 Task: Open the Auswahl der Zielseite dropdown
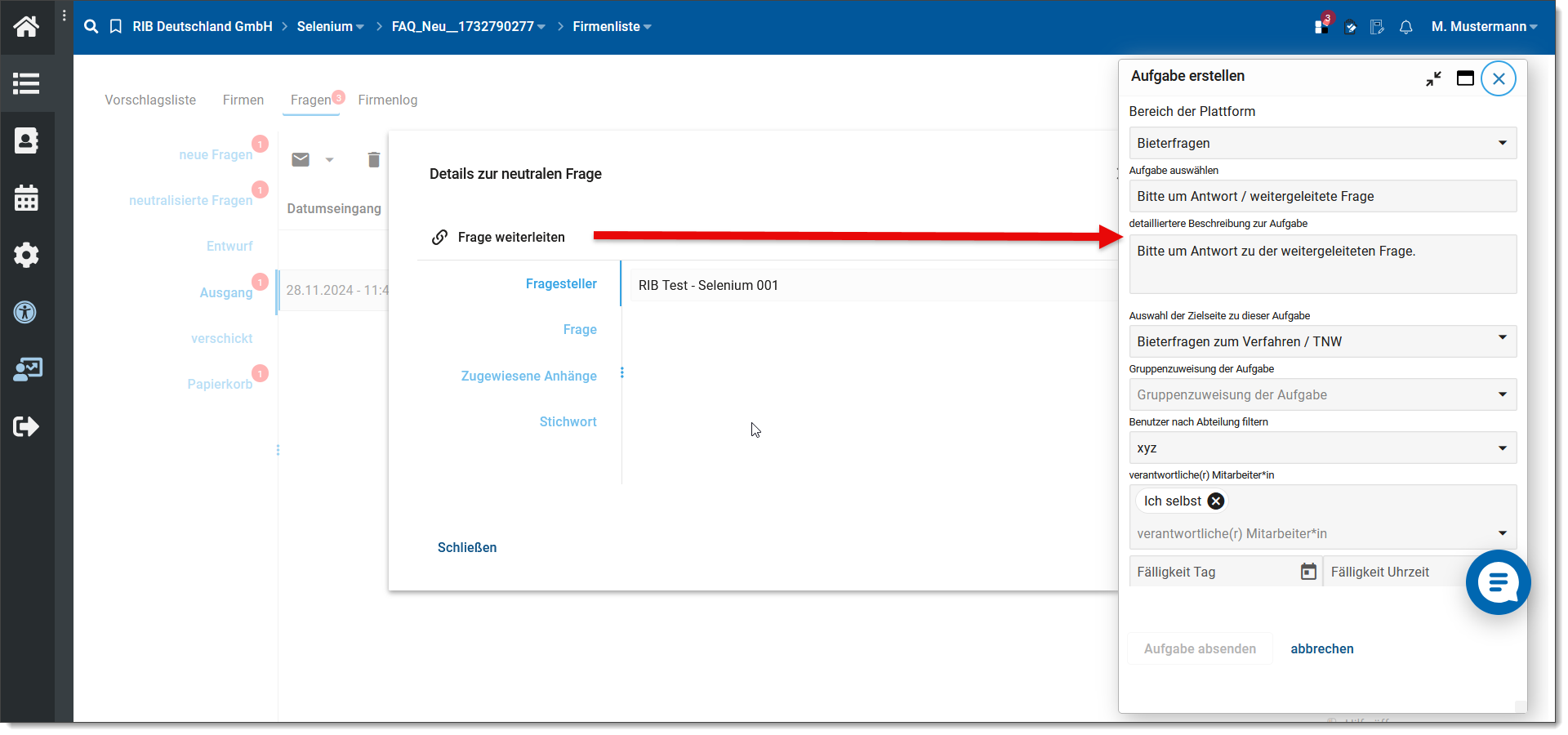click(x=1503, y=337)
